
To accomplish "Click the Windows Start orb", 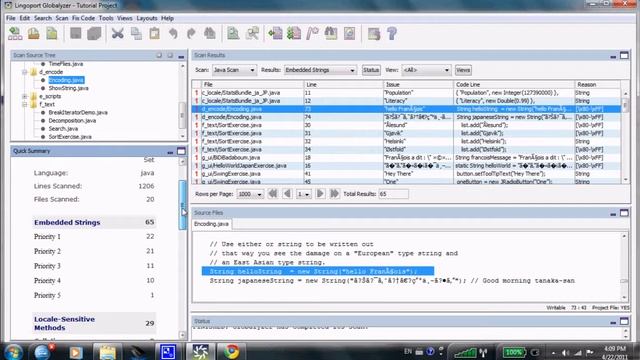I will [13, 352].
